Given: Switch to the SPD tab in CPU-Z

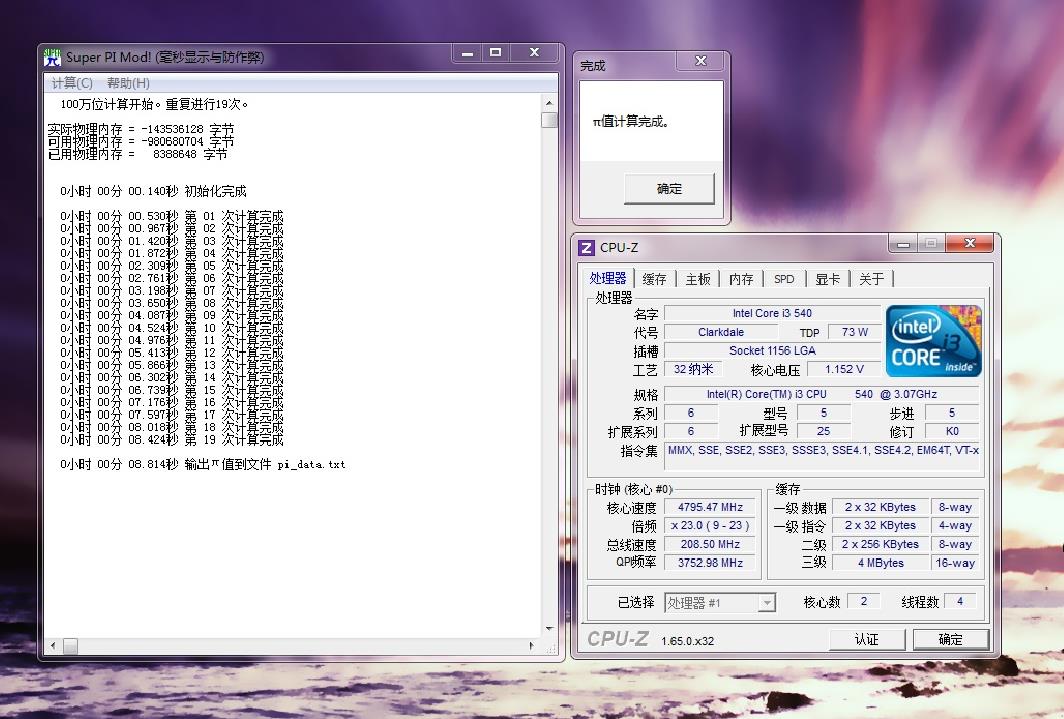Looking at the screenshot, I should click(784, 279).
